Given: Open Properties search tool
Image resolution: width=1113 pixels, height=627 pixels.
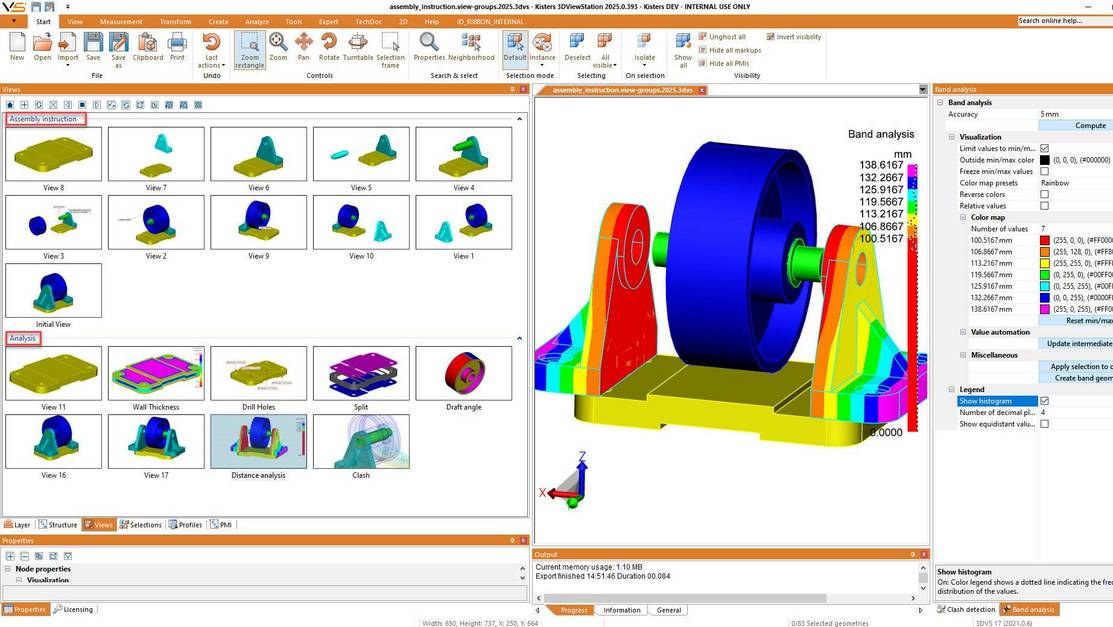Looking at the screenshot, I should tap(429, 47).
